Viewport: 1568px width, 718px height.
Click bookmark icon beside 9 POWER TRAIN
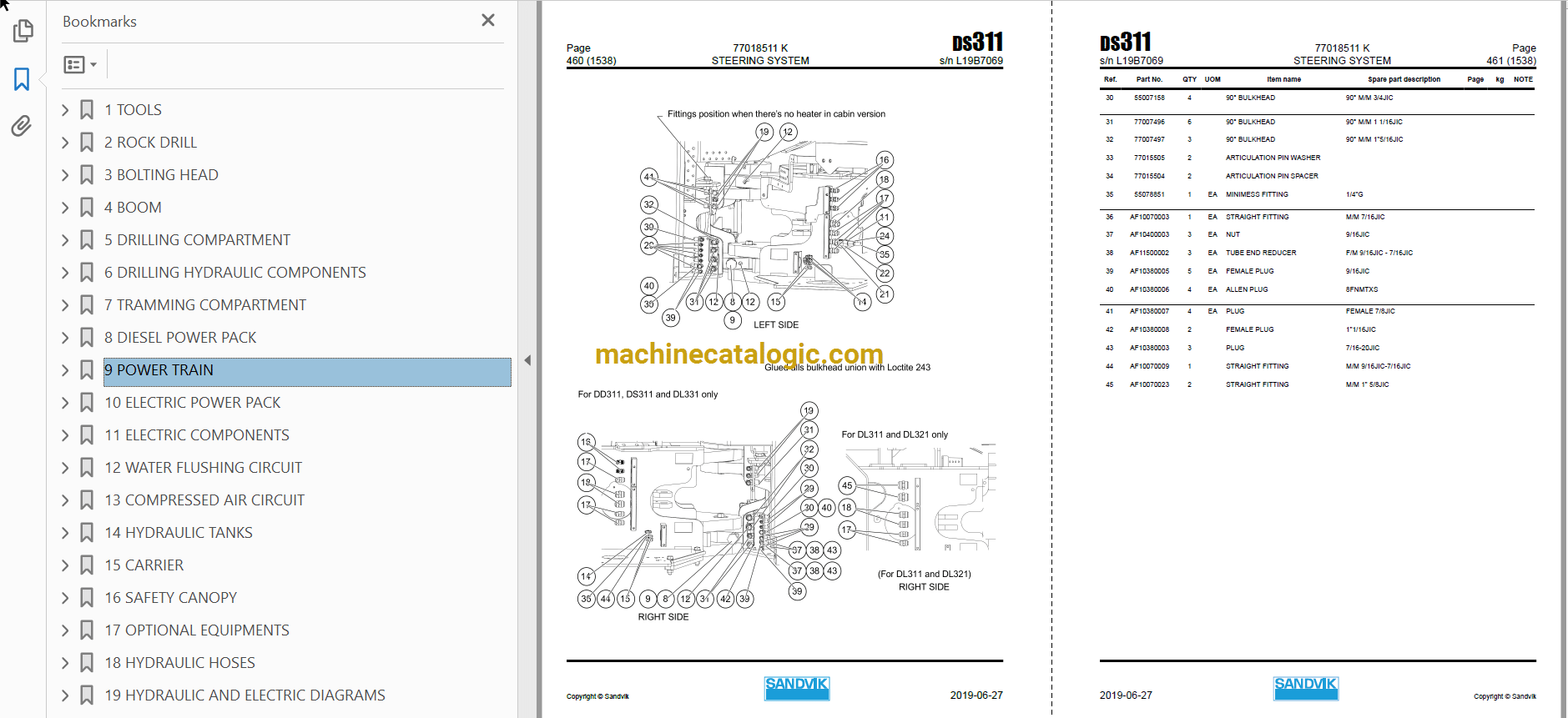87,370
